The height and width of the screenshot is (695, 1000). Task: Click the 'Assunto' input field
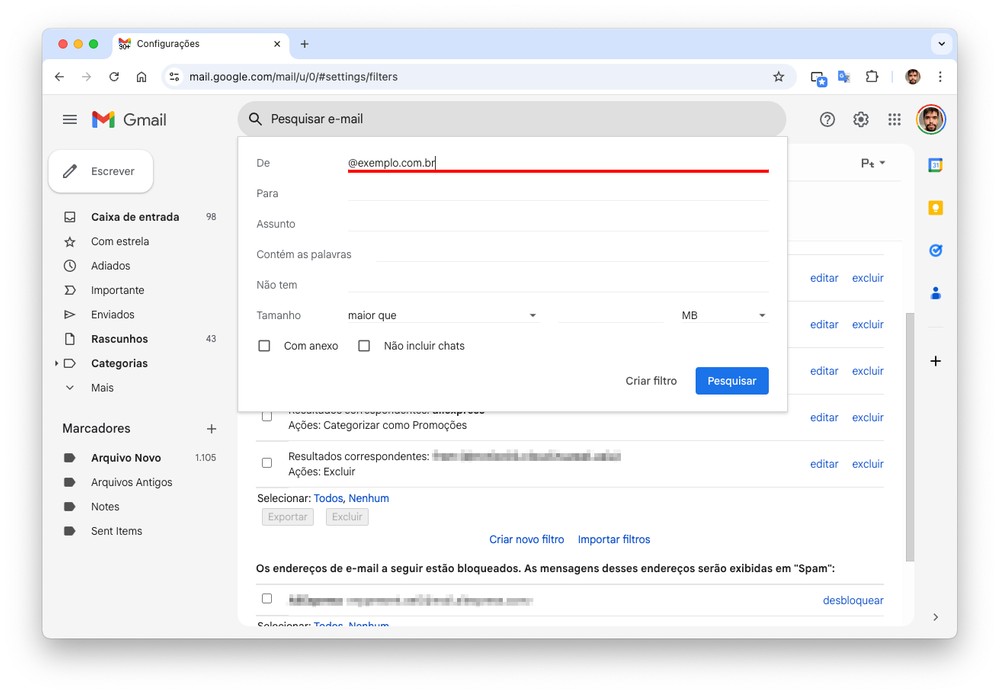(557, 224)
